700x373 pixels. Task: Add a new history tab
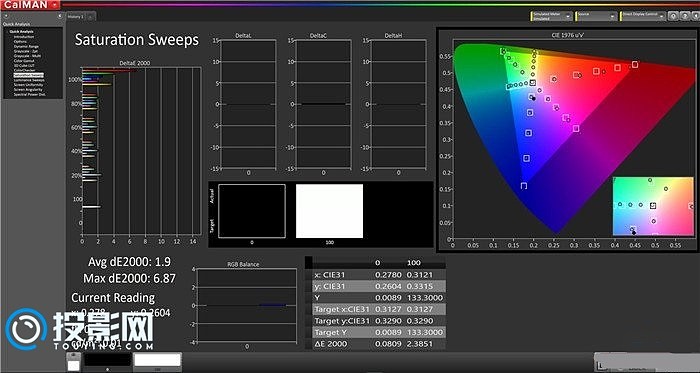point(90,17)
